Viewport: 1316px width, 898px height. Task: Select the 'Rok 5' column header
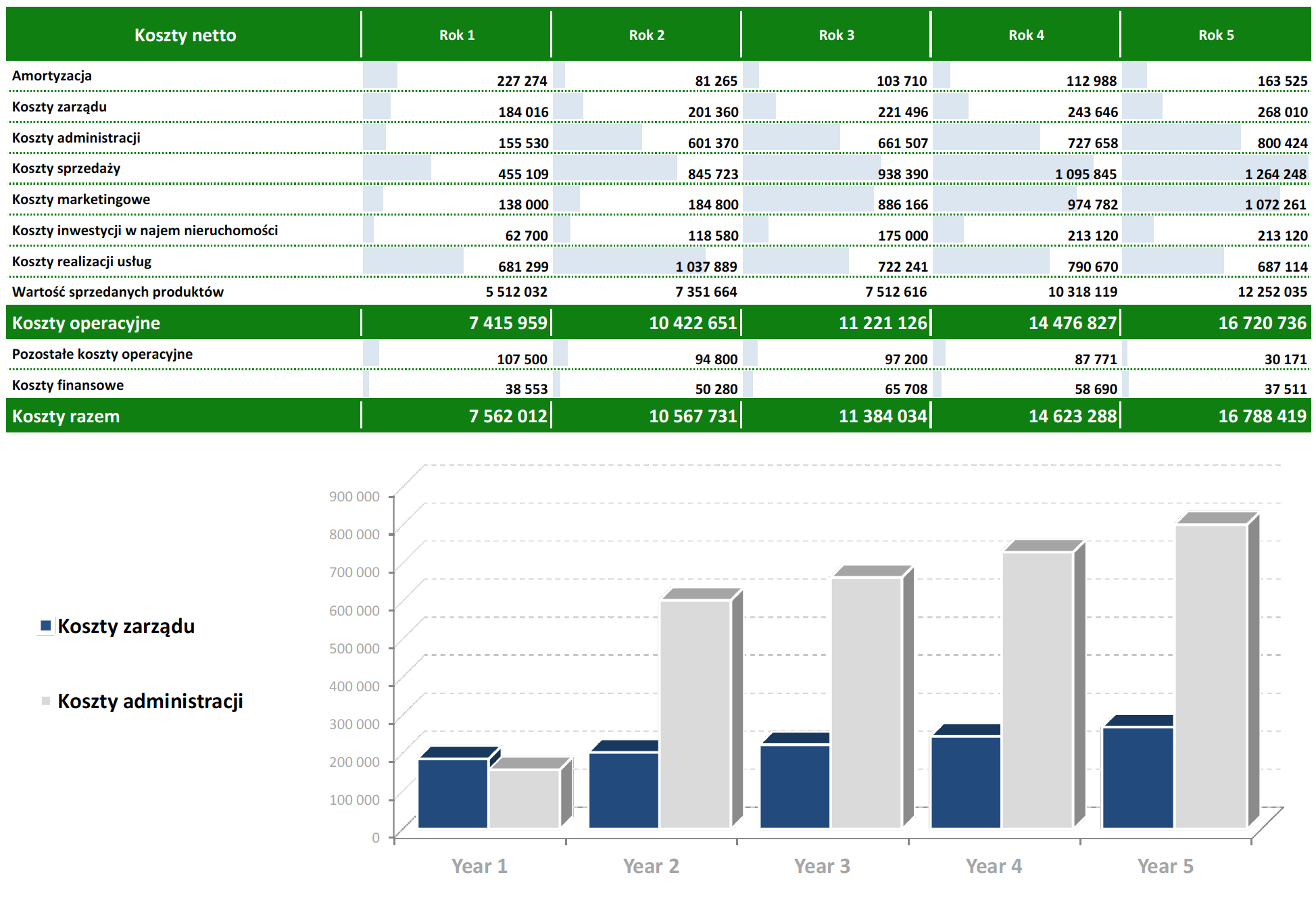click(x=1216, y=35)
